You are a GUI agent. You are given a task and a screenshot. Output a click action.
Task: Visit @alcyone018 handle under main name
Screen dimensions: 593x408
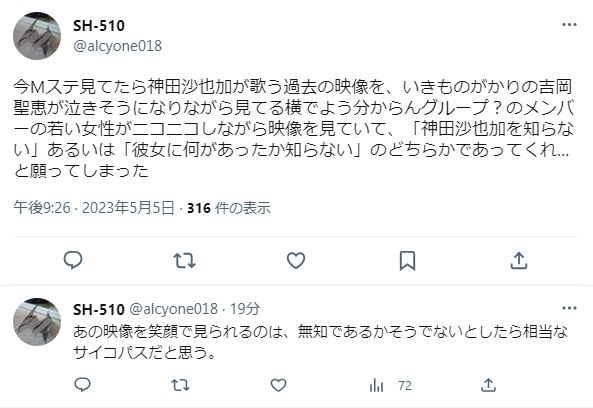(x=118, y=46)
